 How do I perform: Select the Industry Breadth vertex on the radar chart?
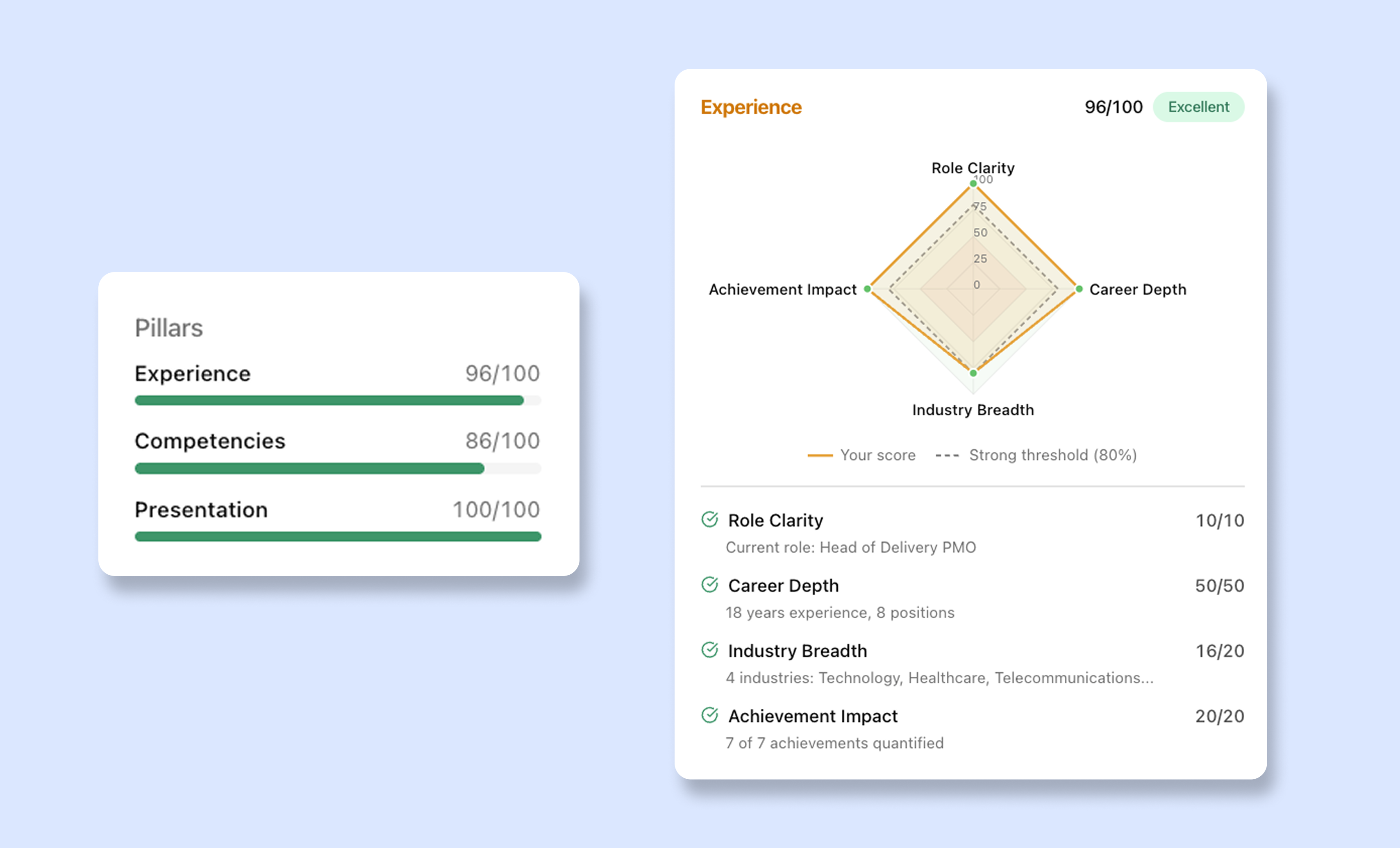(973, 373)
